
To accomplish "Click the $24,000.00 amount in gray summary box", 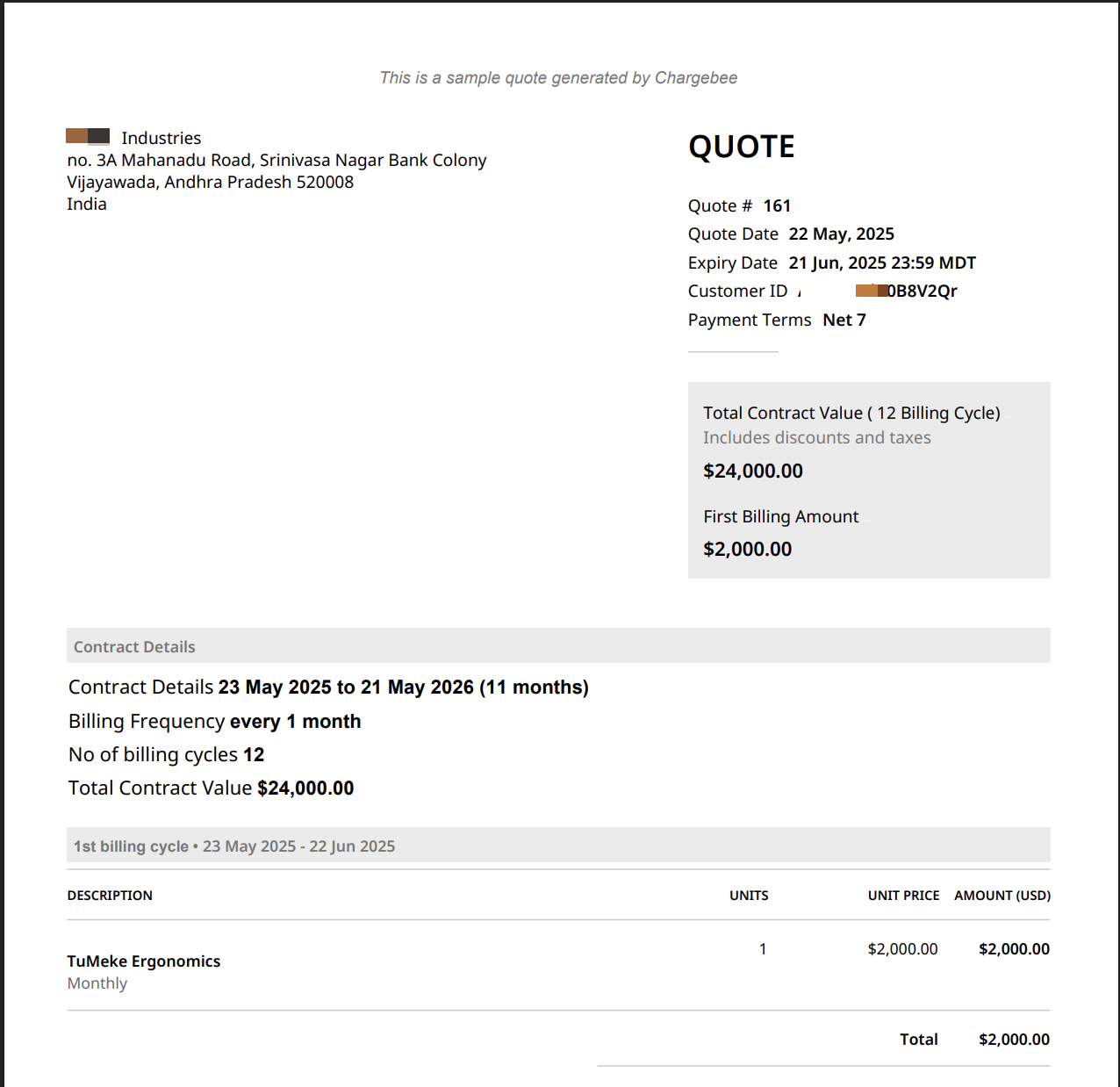I will click(752, 472).
